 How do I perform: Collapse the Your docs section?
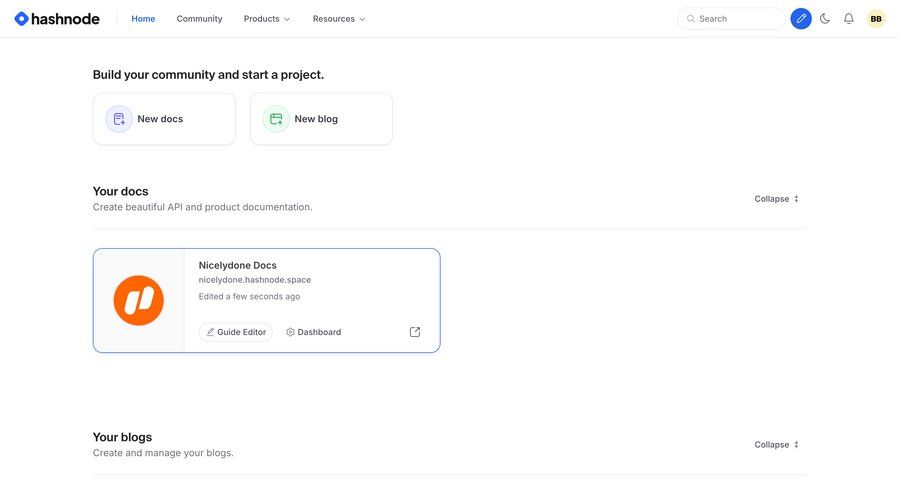[x=777, y=199]
